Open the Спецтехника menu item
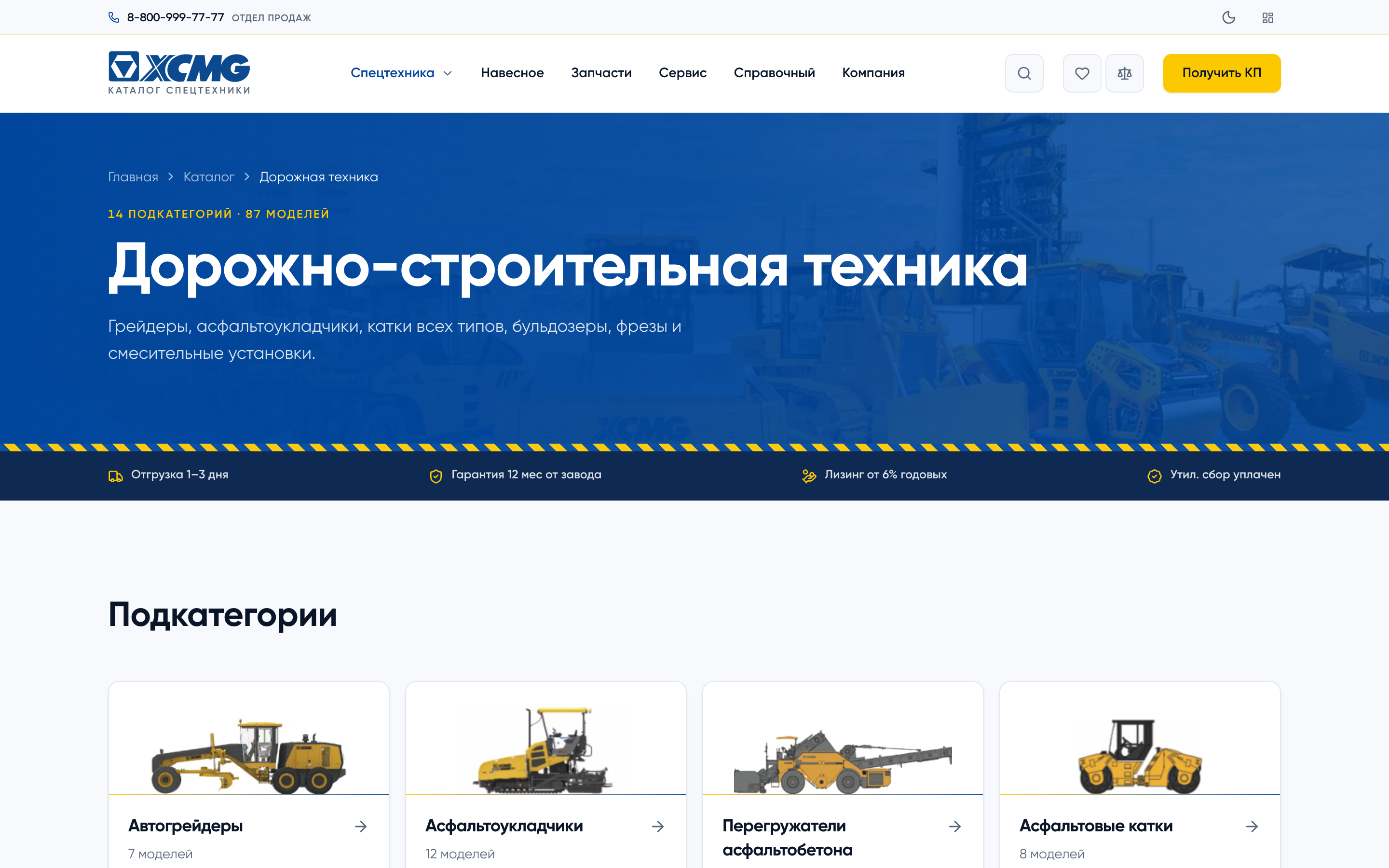This screenshot has height=868, width=1389. tap(393, 73)
